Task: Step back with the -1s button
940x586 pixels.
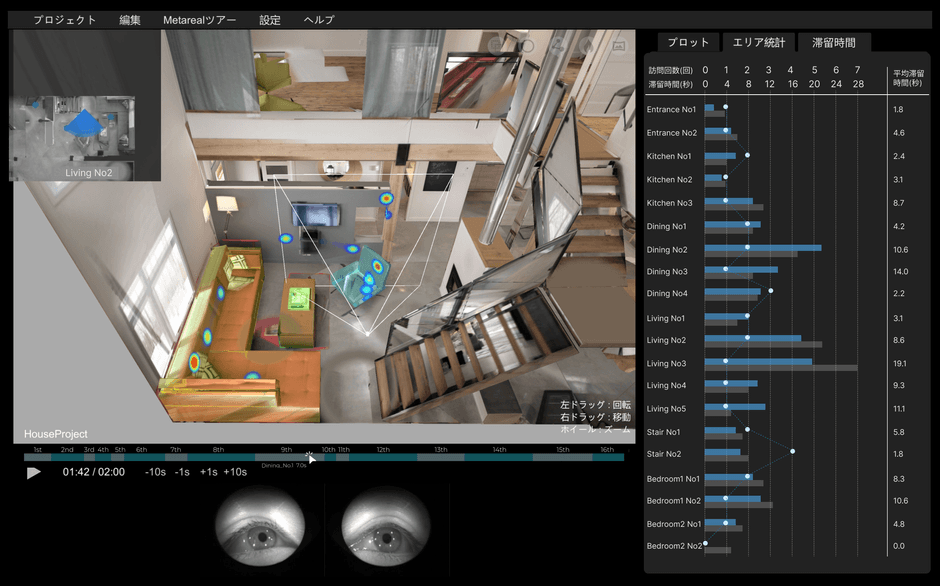Action: click(182, 472)
